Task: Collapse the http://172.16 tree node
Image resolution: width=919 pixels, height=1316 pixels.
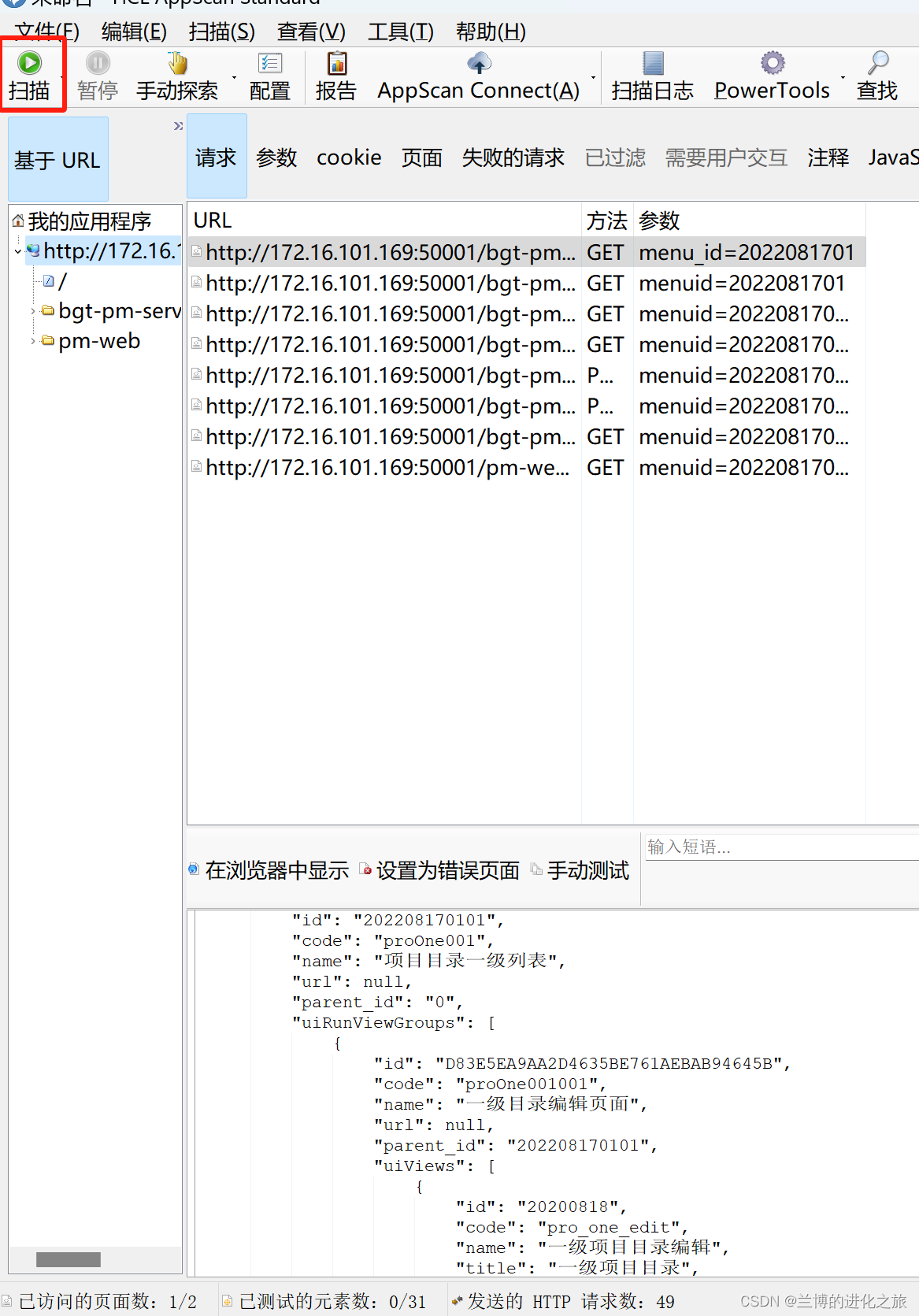Action: tap(18, 252)
